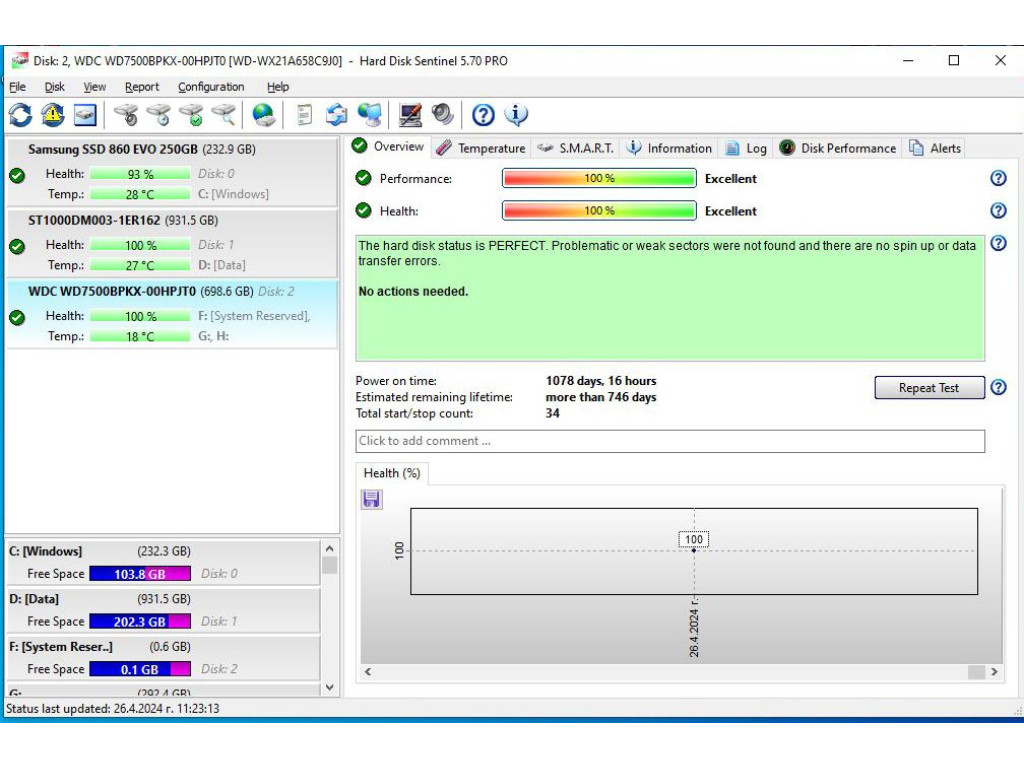Click the comment input field
Viewport: 1024px width, 768px height.
click(670, 441)
